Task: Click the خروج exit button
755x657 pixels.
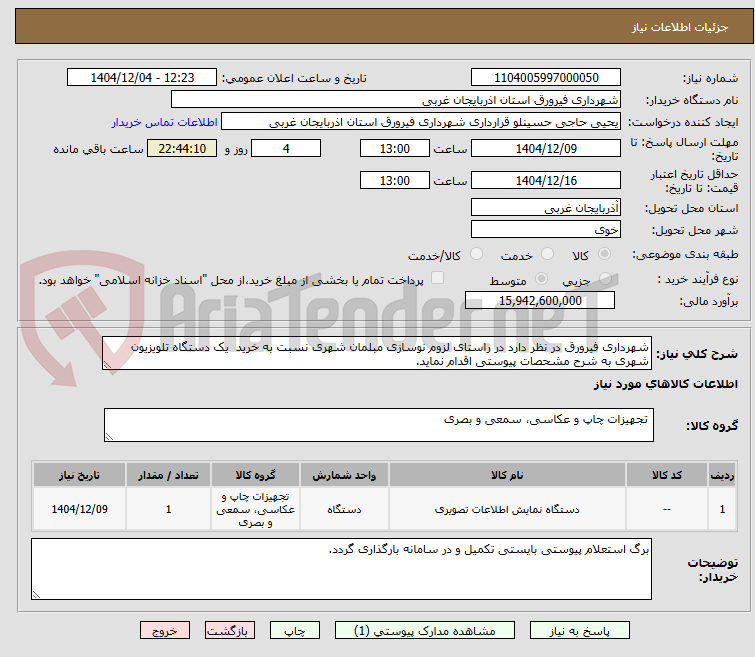Action: (165, 631)
